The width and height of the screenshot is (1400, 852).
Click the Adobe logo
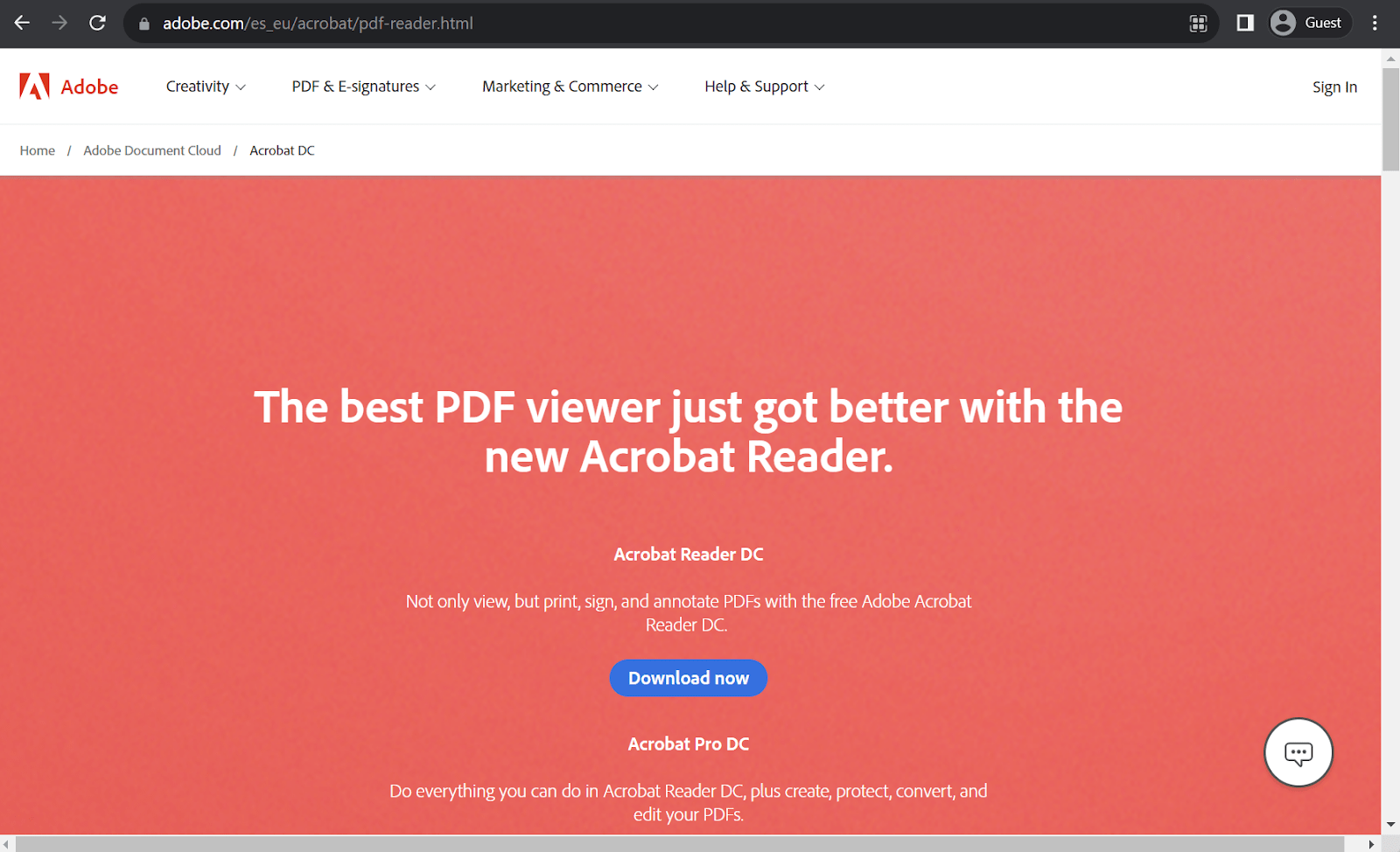(x=68, y=87)
